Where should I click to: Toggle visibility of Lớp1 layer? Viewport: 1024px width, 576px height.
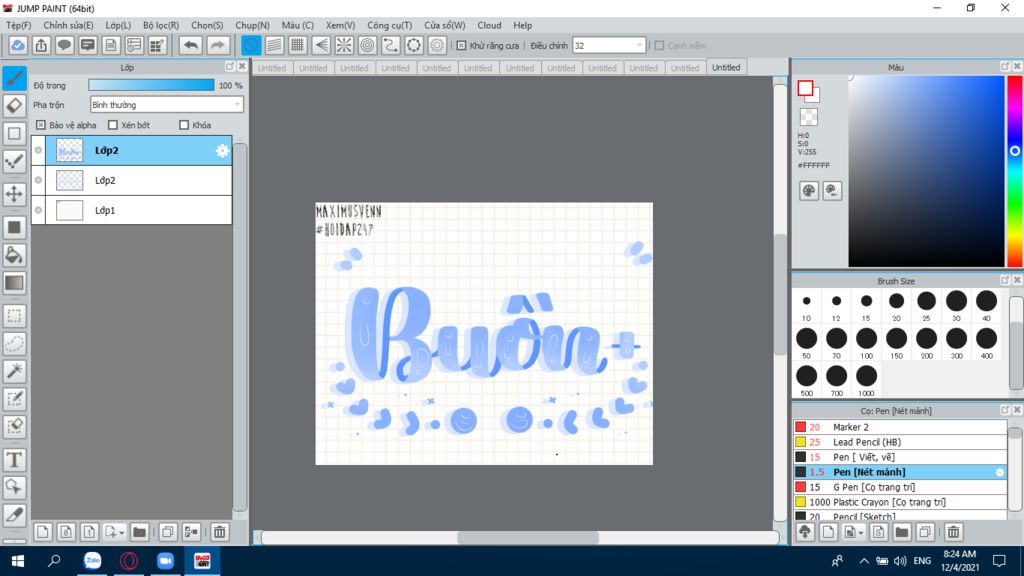(39, 210)
